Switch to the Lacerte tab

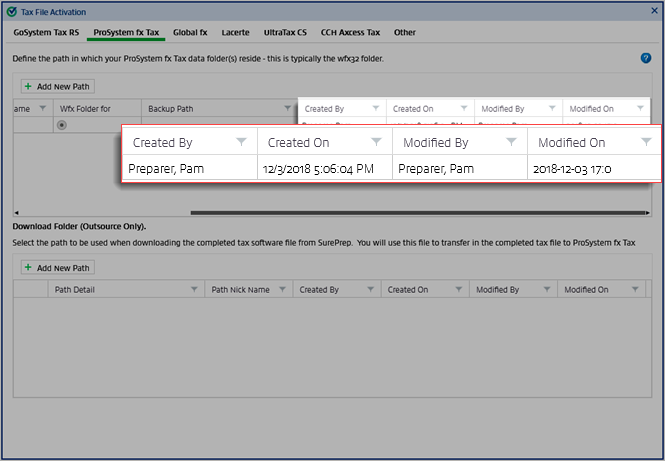[236, 33]
